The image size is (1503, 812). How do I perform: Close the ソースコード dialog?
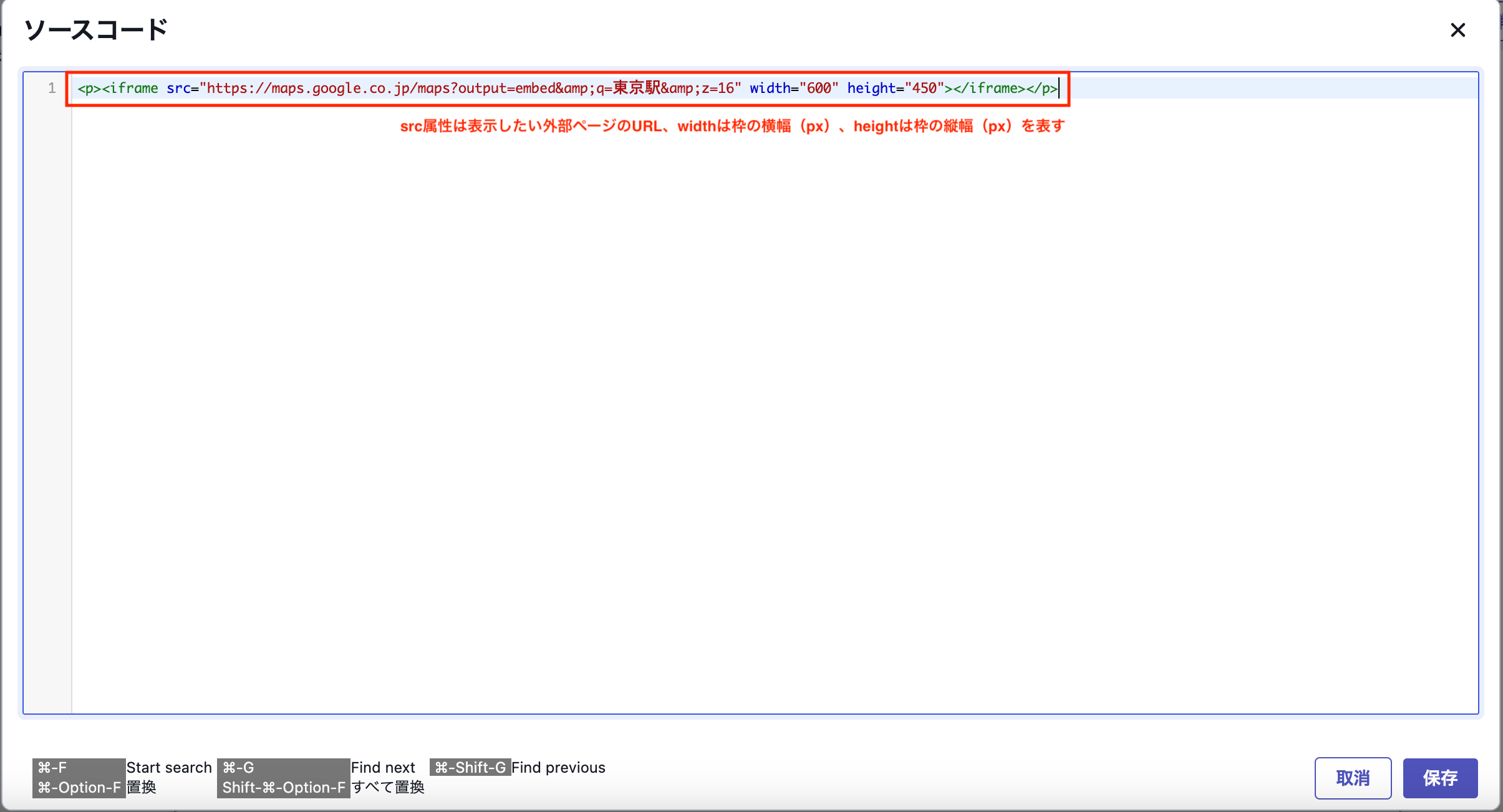(x=1457, y=29)
